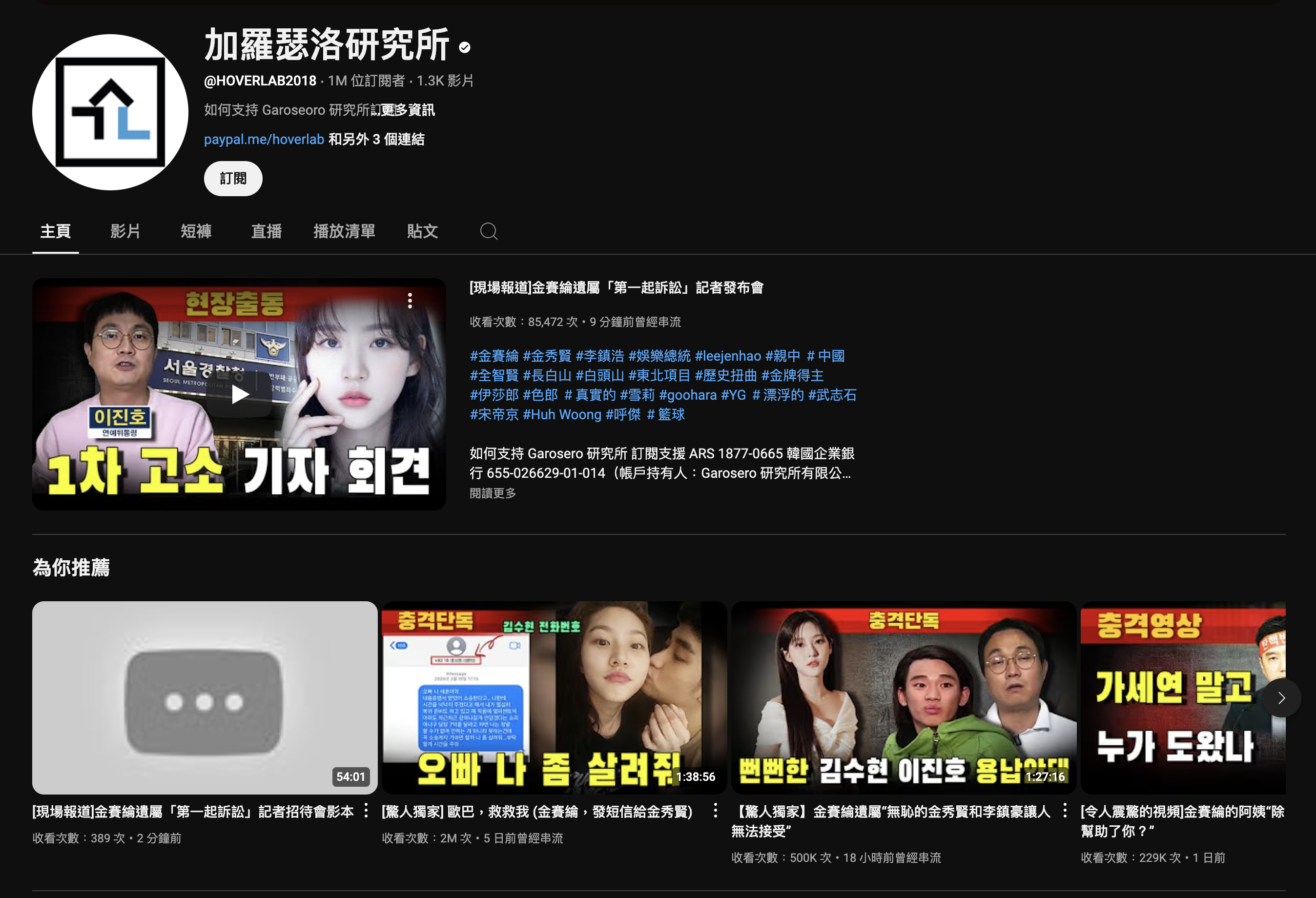
Task: Click the channel avatar logo
Action: point(110,112)
